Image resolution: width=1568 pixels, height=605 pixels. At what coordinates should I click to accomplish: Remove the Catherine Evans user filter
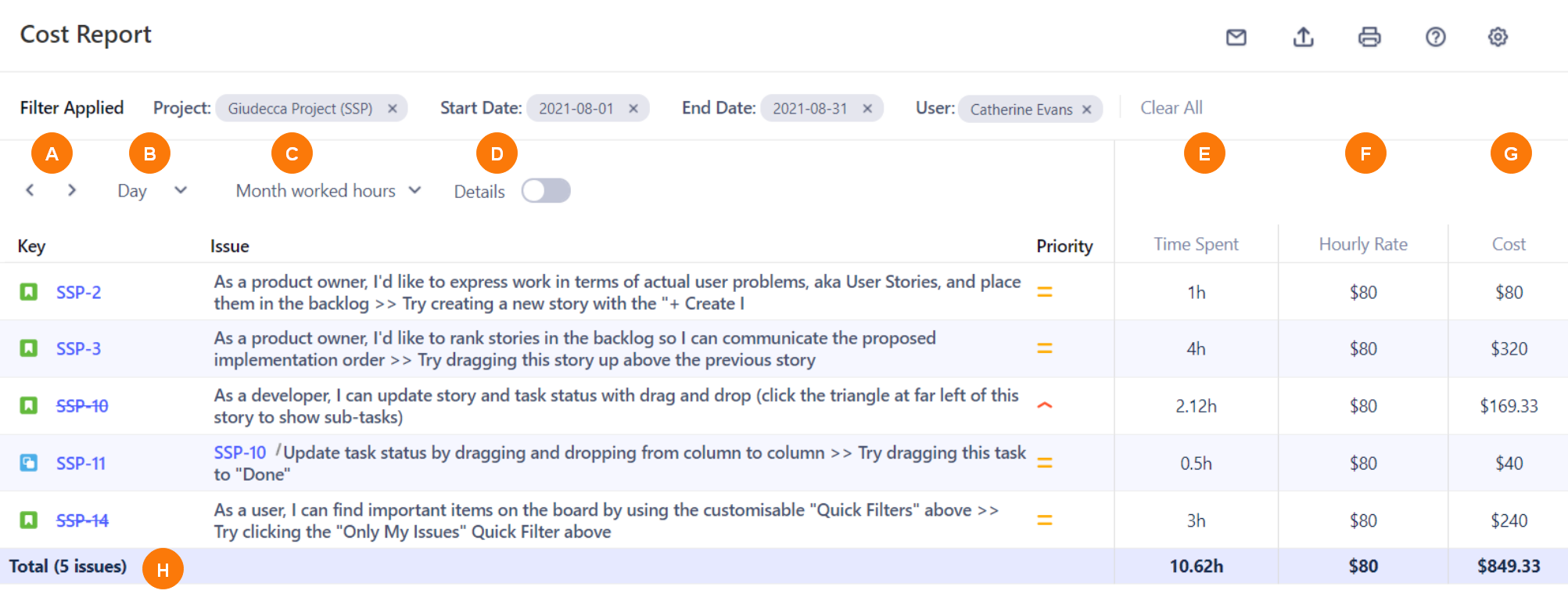[x=1086, y=110]
